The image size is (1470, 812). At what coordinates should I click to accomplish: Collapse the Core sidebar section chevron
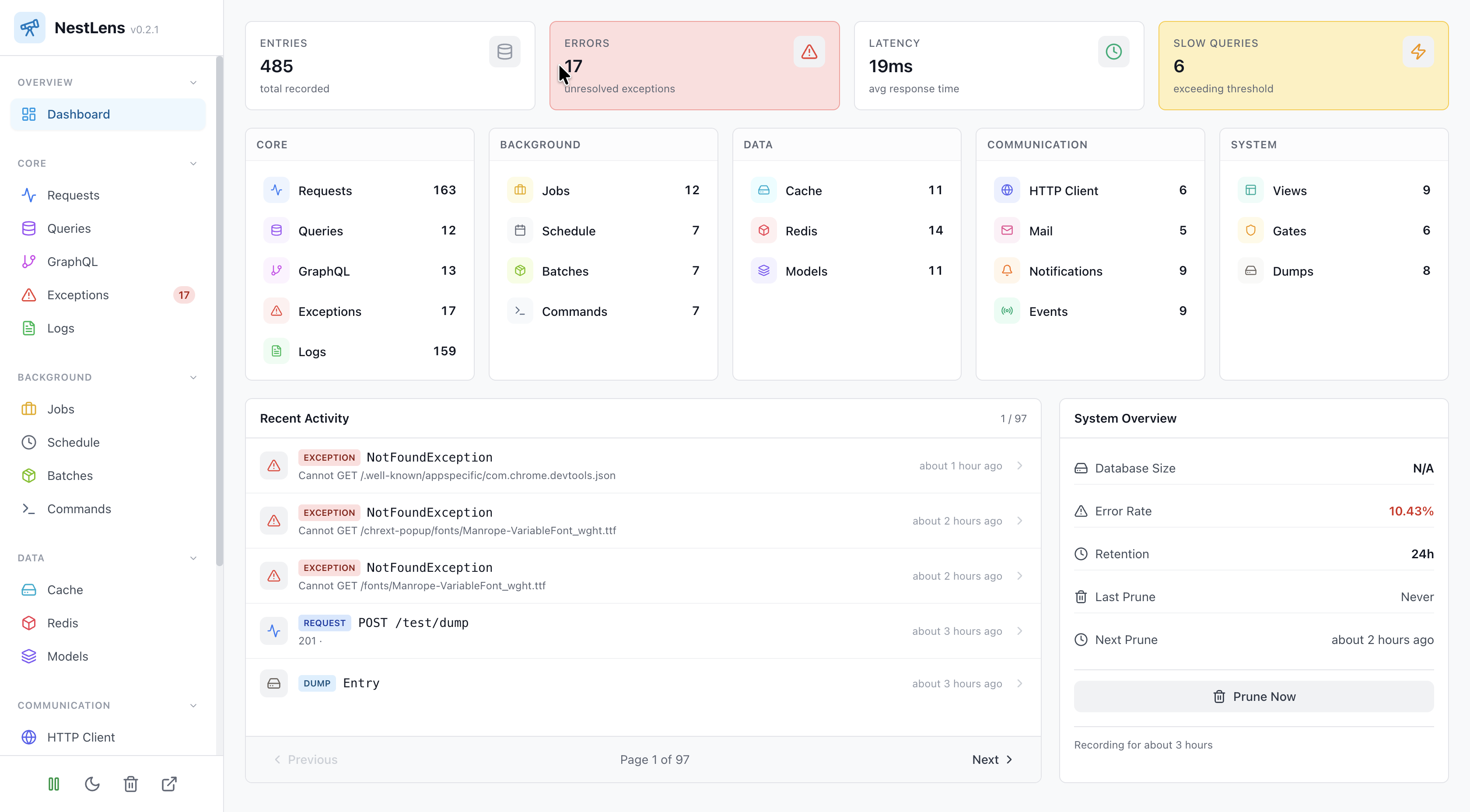pos(193,164)
